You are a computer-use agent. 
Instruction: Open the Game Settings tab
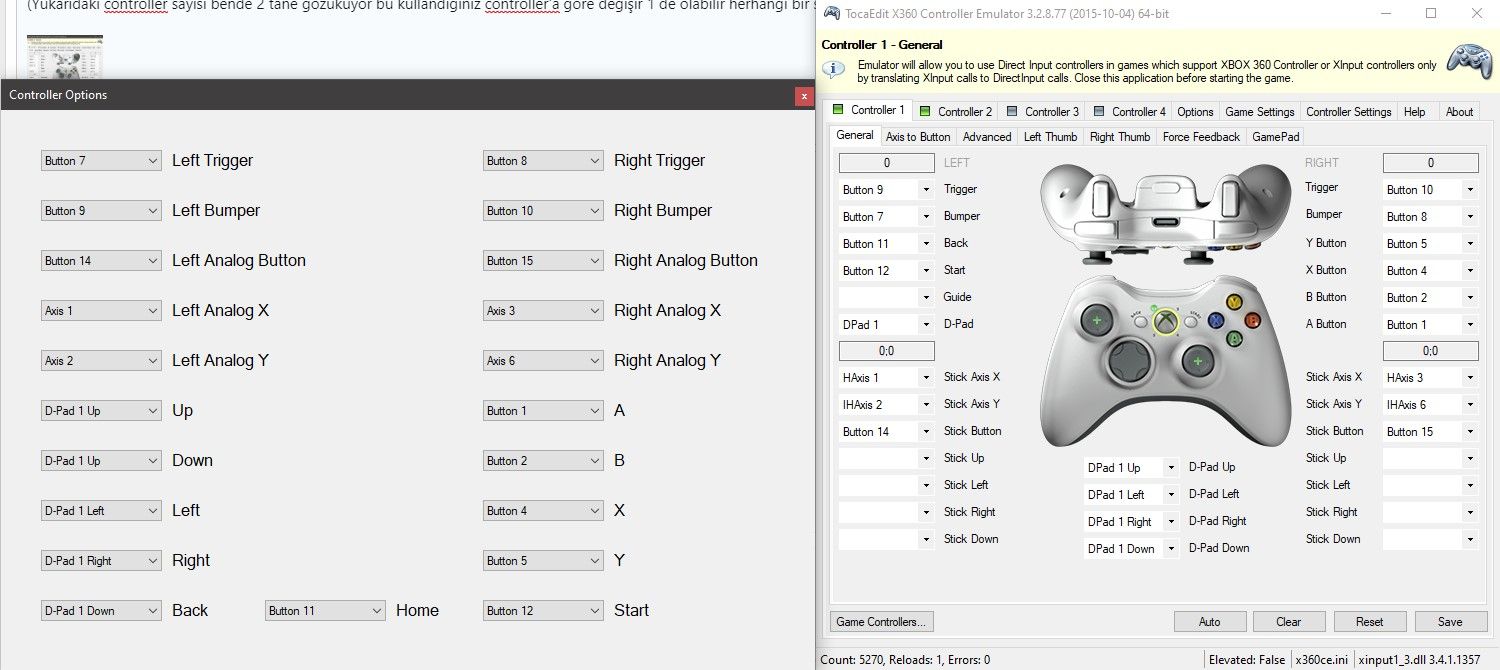1260,112
